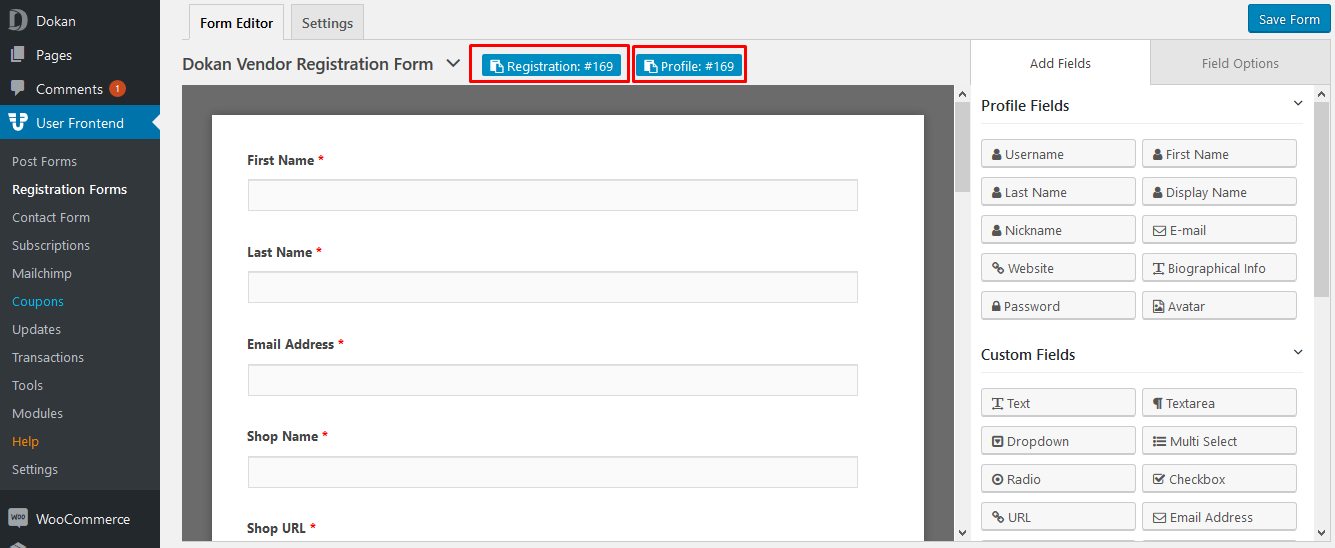This screenshot has width=1335, height=548.
Task: Add a custom Text field
Action: tap(1058, 403)
